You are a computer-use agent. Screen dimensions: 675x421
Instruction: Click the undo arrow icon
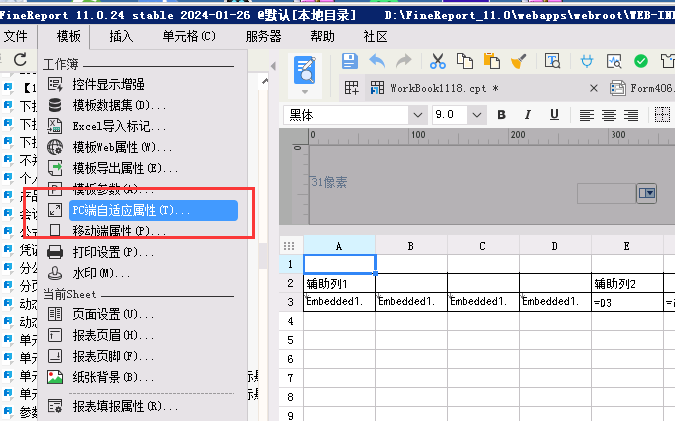click(377, 61)
